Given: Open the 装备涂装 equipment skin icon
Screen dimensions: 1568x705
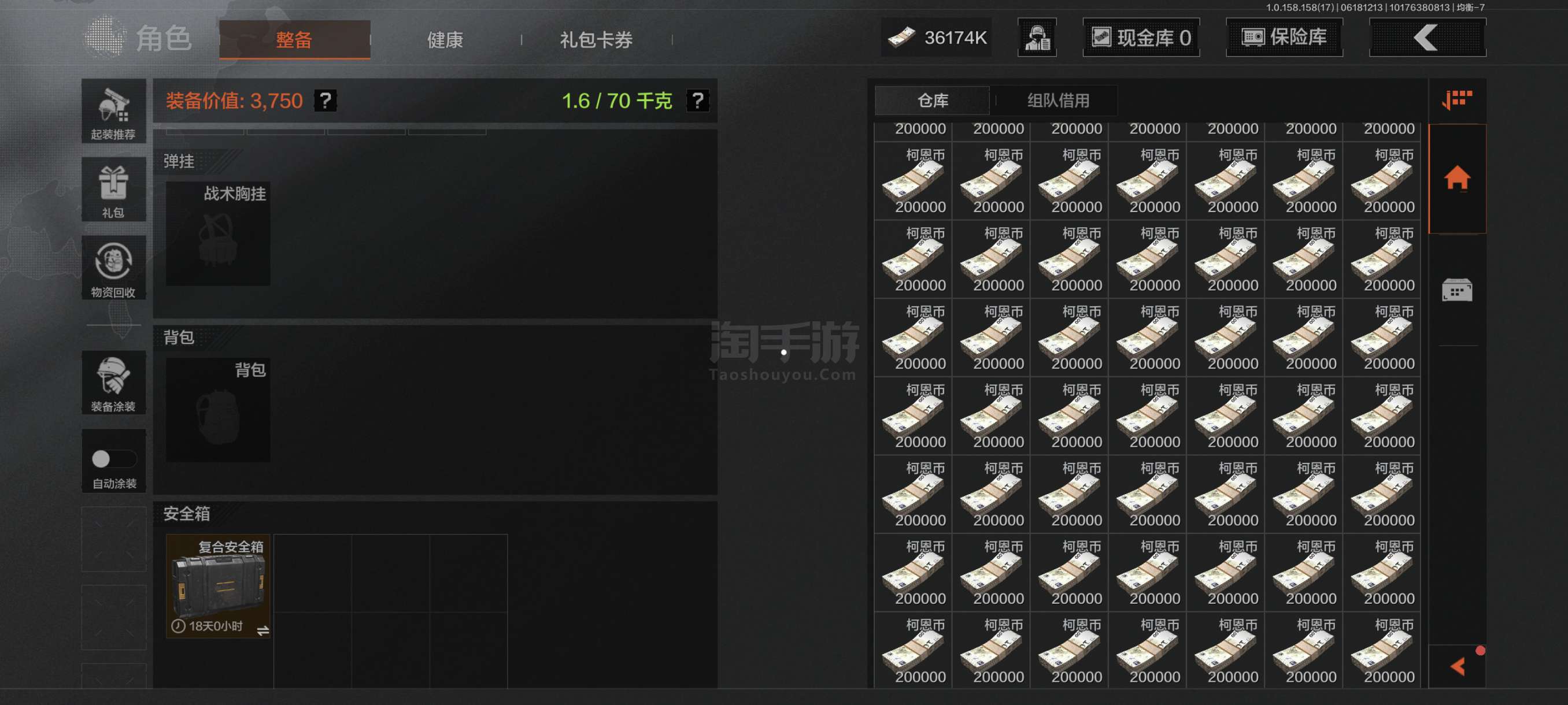Looking at the screenshot, I should click(114, 383).
